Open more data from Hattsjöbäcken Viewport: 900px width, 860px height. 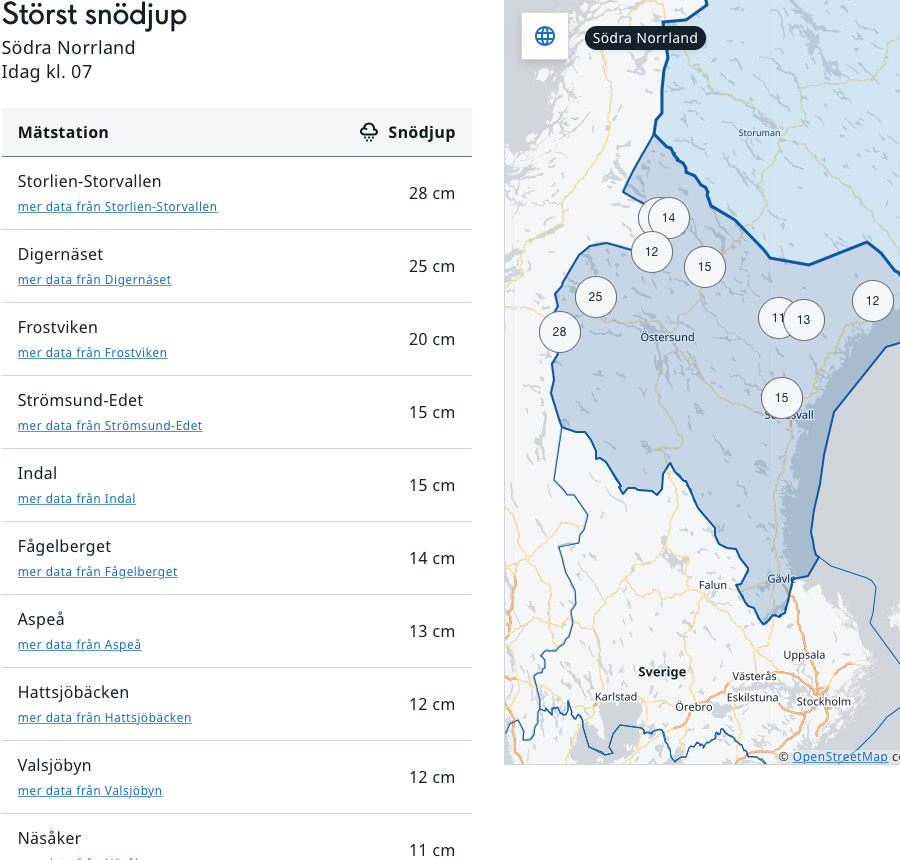point(104,718)
